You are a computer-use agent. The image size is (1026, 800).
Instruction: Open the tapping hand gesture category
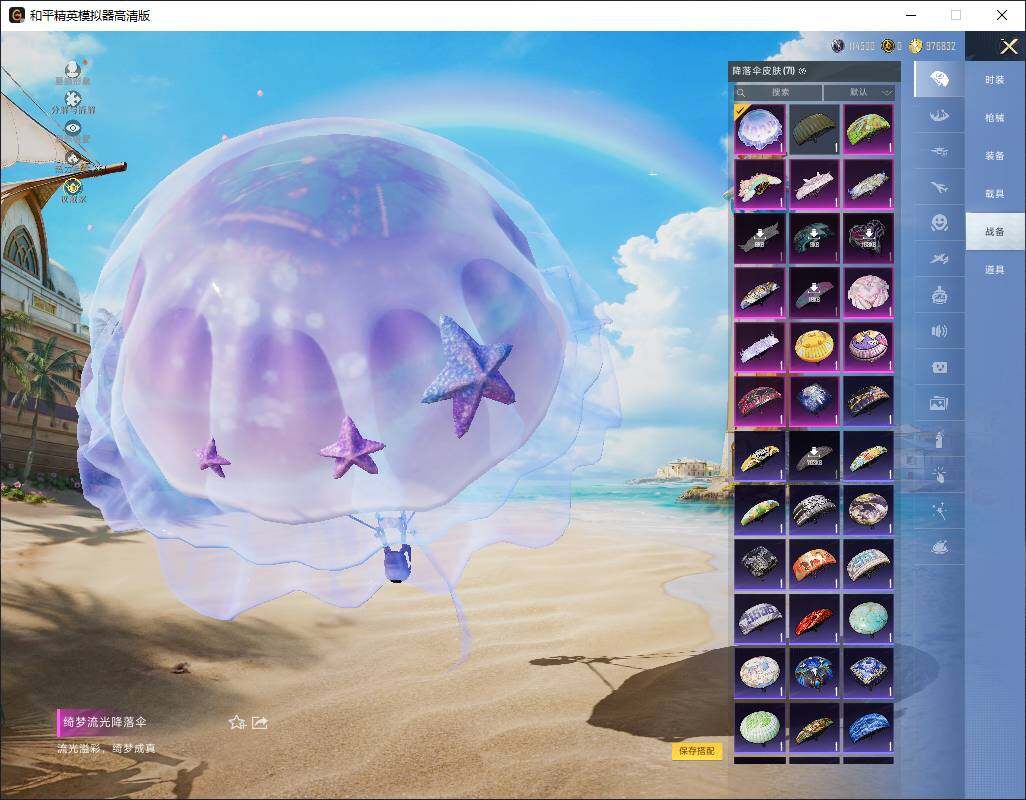click(939, 475)
